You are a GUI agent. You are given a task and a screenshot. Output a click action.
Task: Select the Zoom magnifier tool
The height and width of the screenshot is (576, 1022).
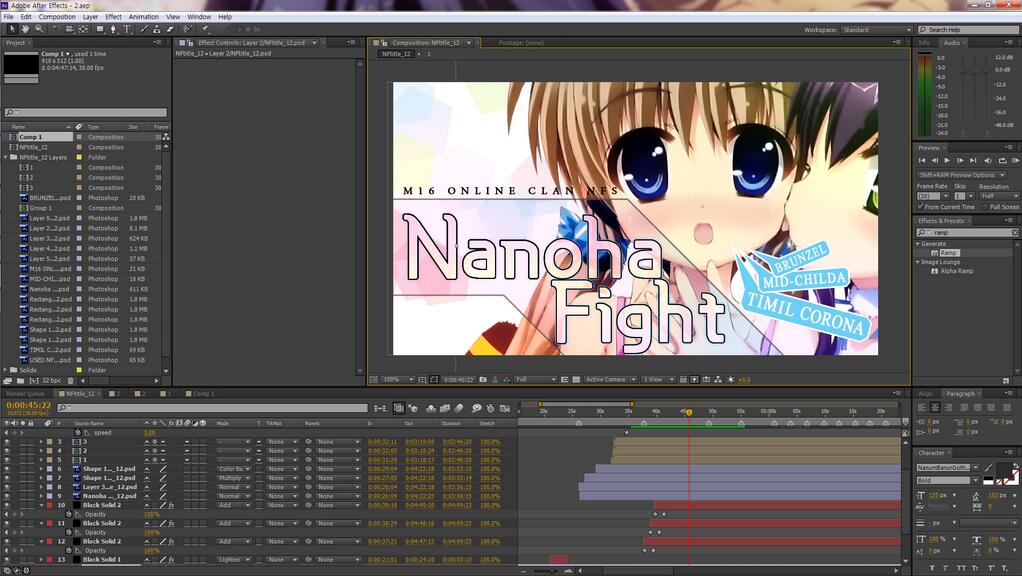[x=40, y=29]
